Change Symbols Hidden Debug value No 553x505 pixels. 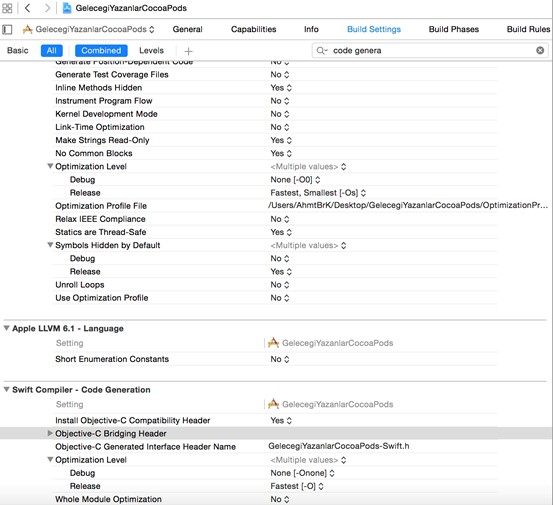pyautogui.click(x=280, y=258)
